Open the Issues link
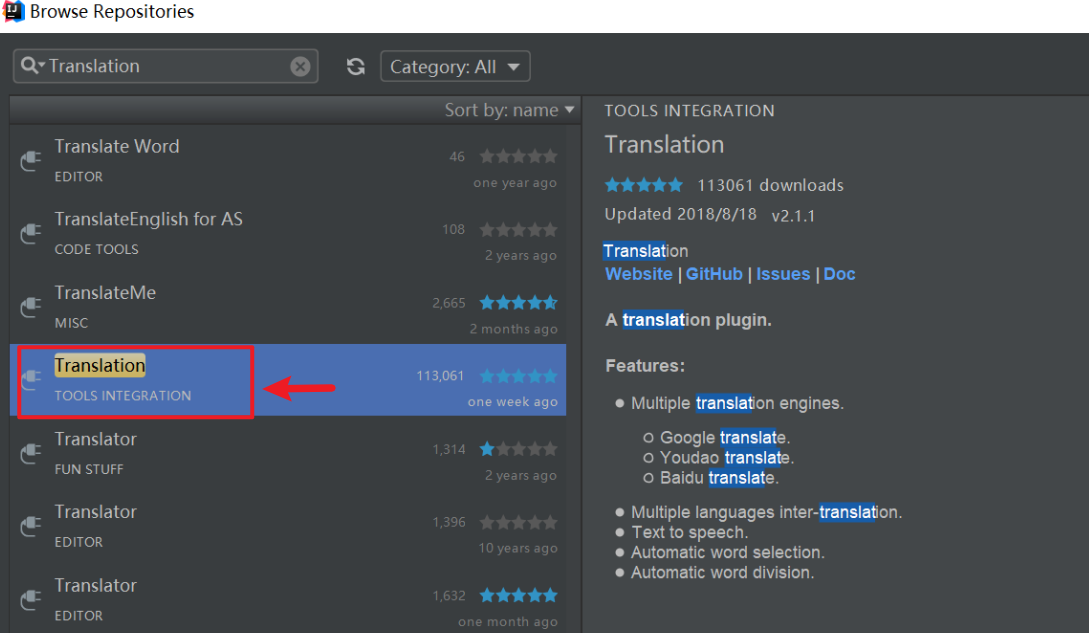 click(x=782, y=274)
